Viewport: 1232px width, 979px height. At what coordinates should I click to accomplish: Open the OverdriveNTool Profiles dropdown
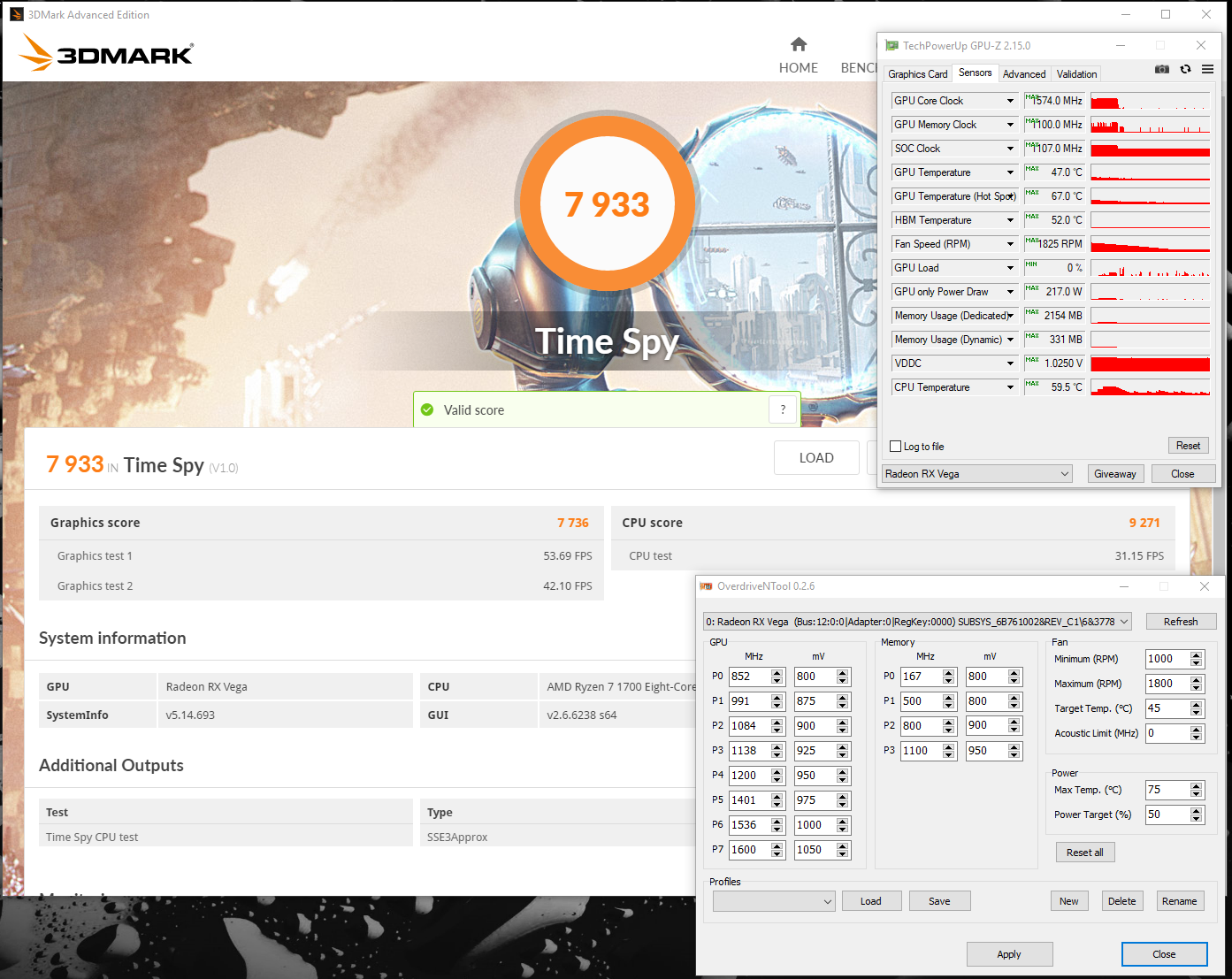(774, 901)
